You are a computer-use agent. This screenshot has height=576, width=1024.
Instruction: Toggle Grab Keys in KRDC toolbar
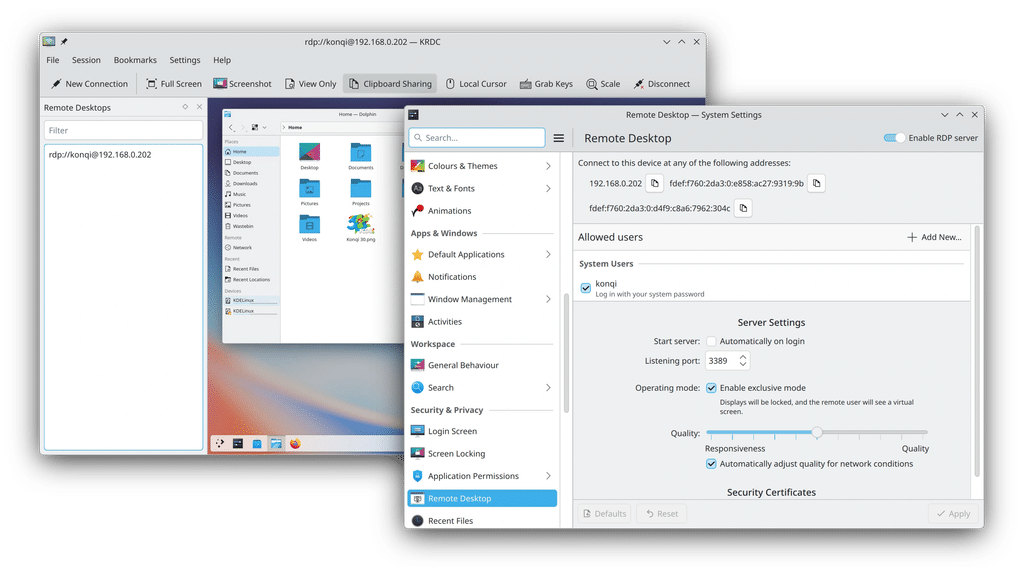tap(546, 84)
